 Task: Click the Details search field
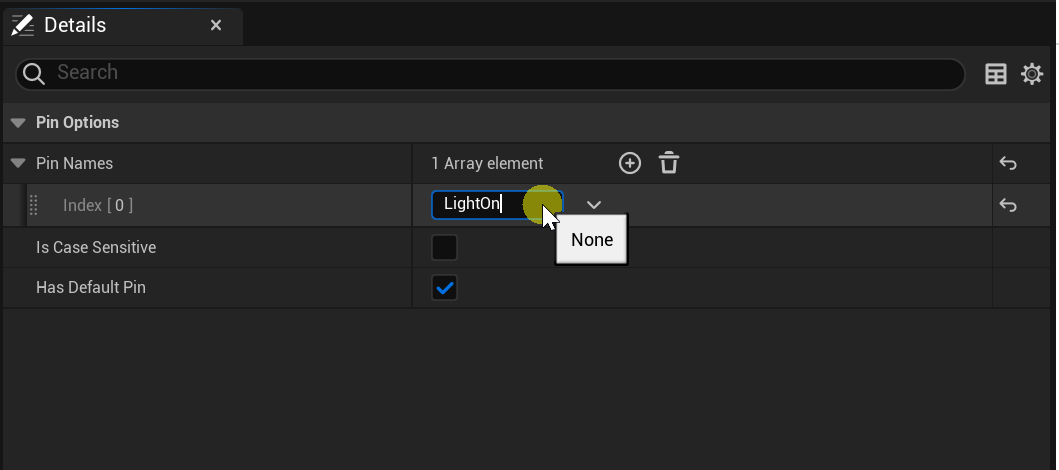[500, 73]
